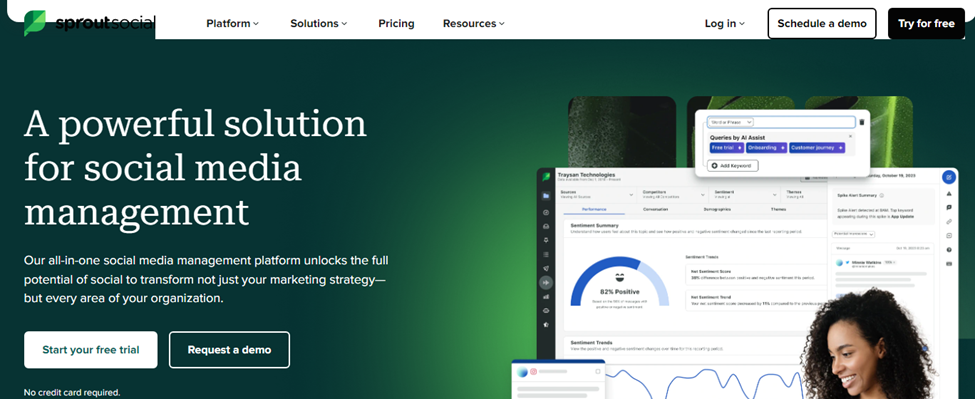Click Start your free trial
975x399 pixels.
point(91,350)
